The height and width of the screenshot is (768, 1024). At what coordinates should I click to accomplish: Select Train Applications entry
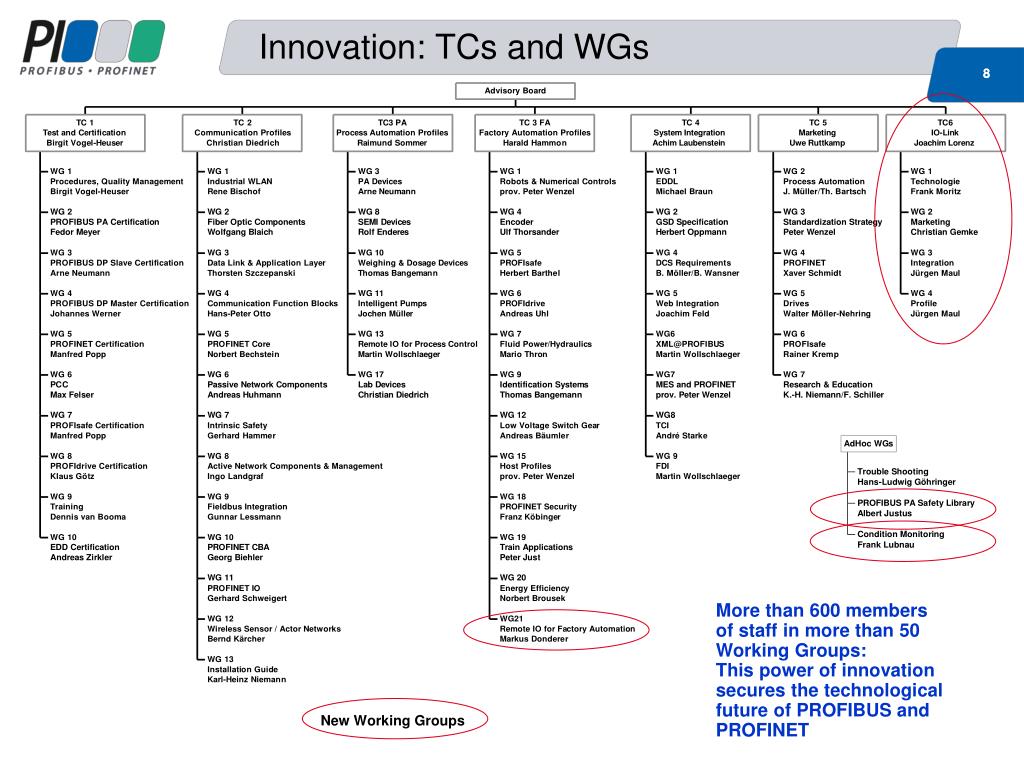[x=536, y=547]
